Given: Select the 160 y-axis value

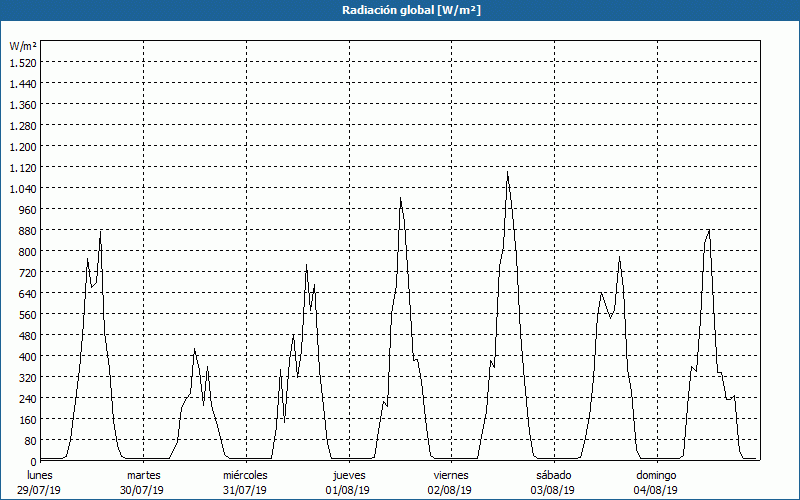Looking at the screenshot, I should [x=28, y=419].
